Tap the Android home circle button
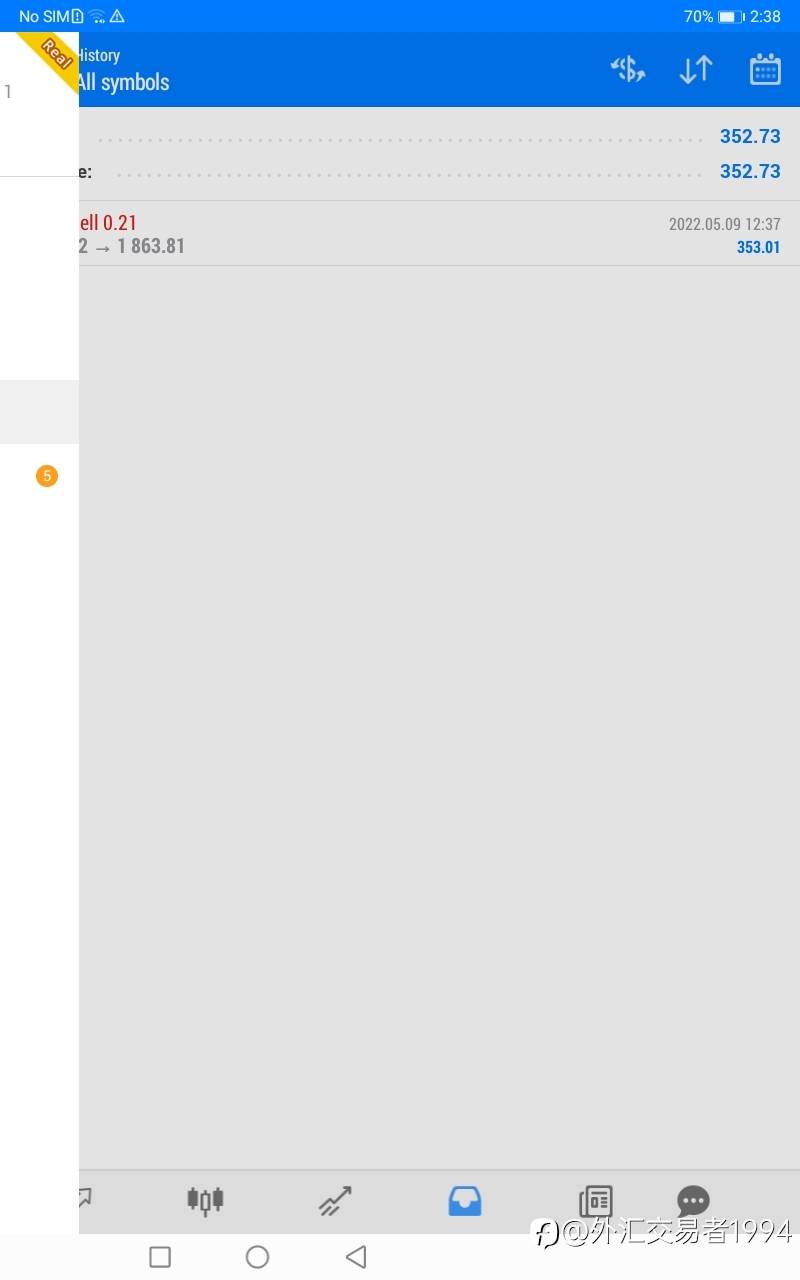The height and width of the screenshot is (1280, 800). click(258, 1257)
